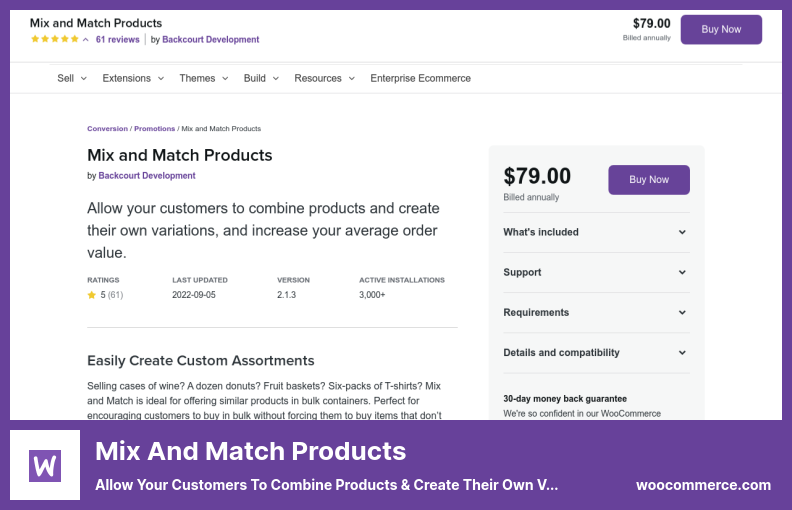792x510 pixels.
Task: Click Buy Now in the top bar
Action: pos(721,29)
